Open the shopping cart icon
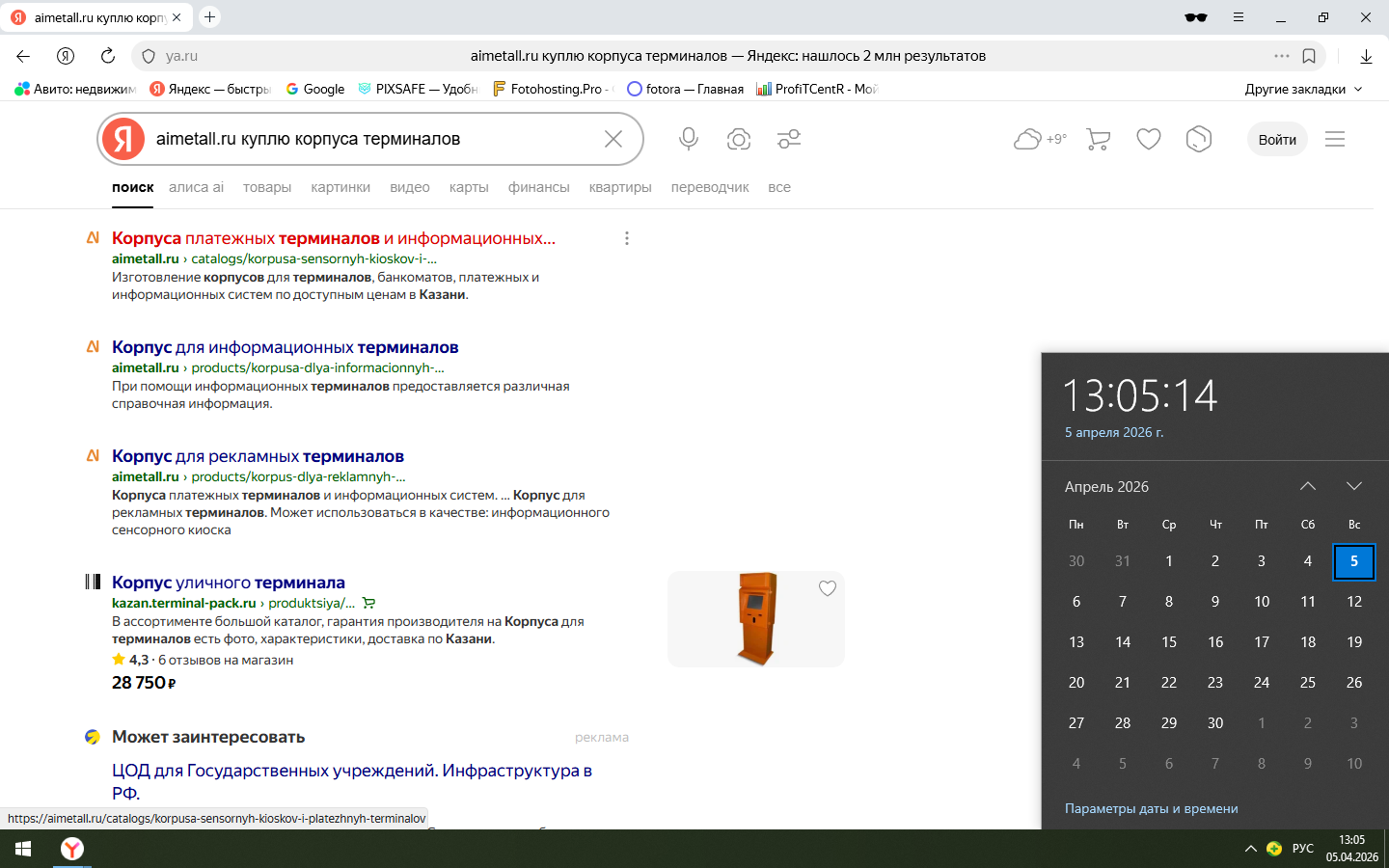The height and width of the screenshot is (868, 1389). click(1098, 139)
